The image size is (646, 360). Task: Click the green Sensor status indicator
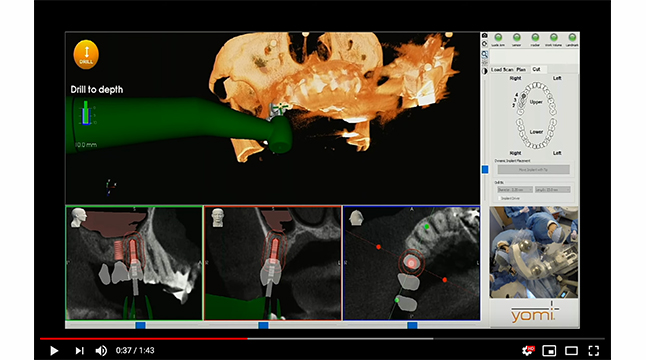[517, 37]
